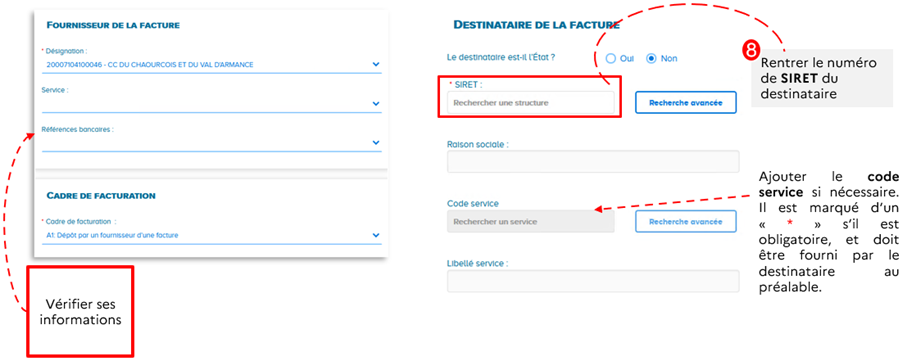907x361 pixels.
Task: Select the Oui radio button
Action: click(x=611, y=58)
